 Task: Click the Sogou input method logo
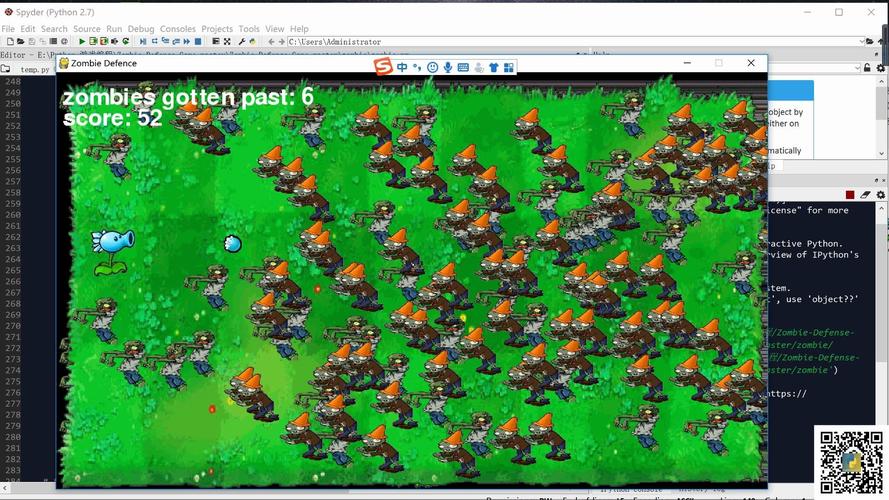tap(383, 67)
